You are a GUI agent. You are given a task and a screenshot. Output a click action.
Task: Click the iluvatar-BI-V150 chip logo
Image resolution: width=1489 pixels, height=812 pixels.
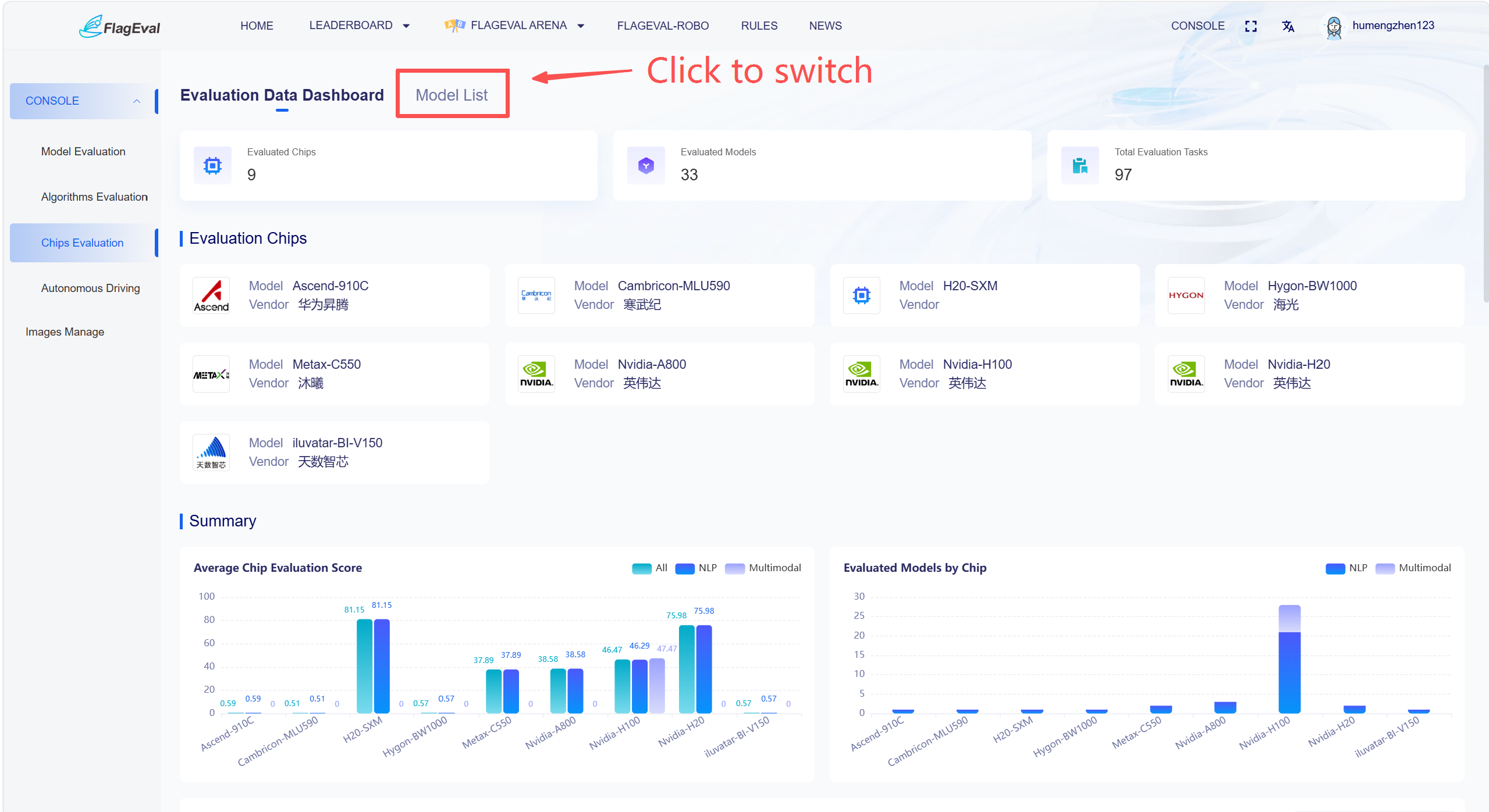point(211,453)
